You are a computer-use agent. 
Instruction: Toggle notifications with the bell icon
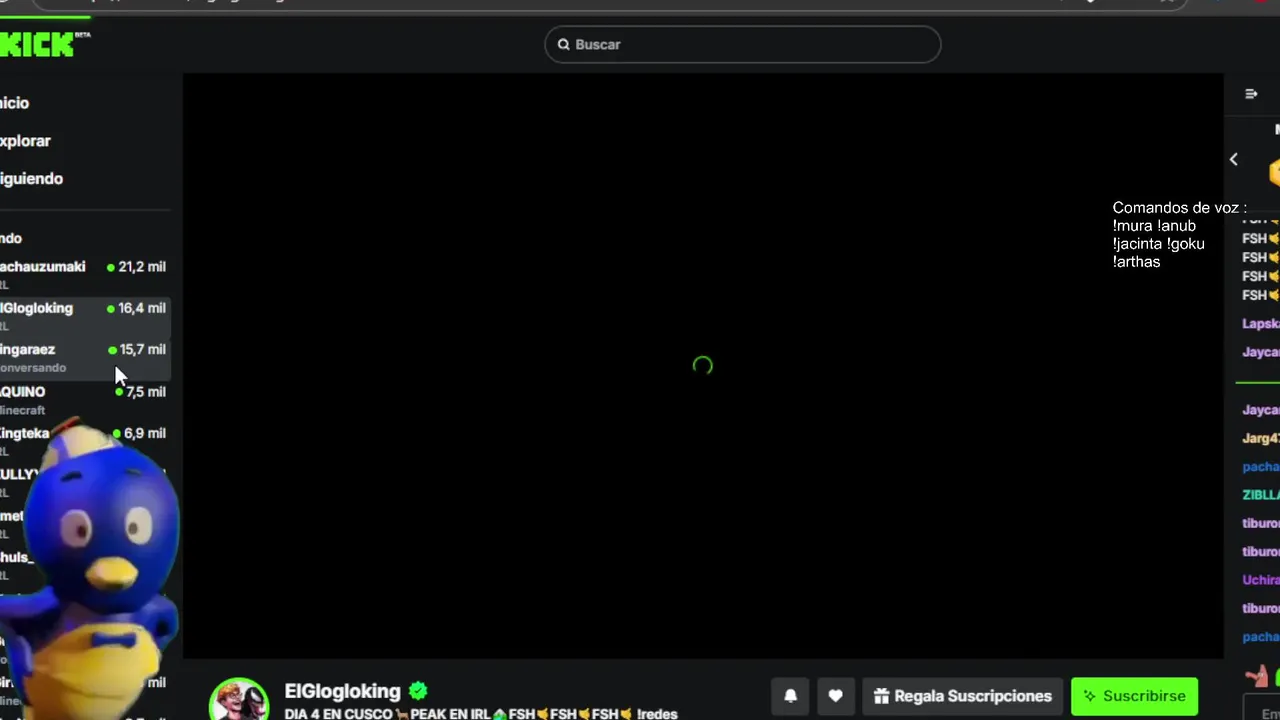[x=790, y=696]
